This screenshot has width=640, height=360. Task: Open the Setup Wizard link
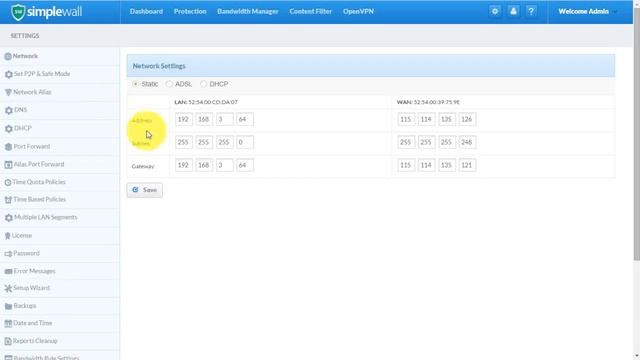click(31, 288)
